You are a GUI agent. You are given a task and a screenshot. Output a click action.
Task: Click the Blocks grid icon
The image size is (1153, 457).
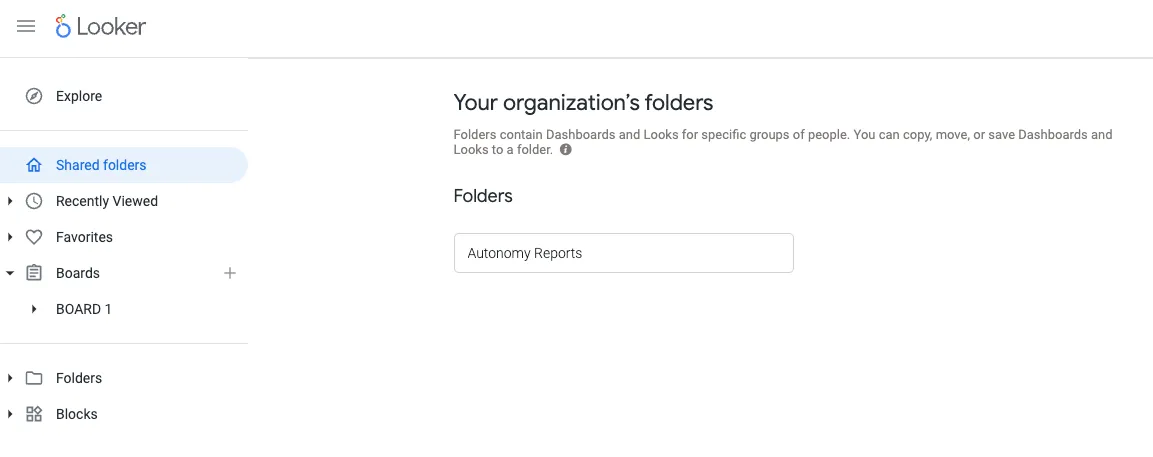[34, 414]
